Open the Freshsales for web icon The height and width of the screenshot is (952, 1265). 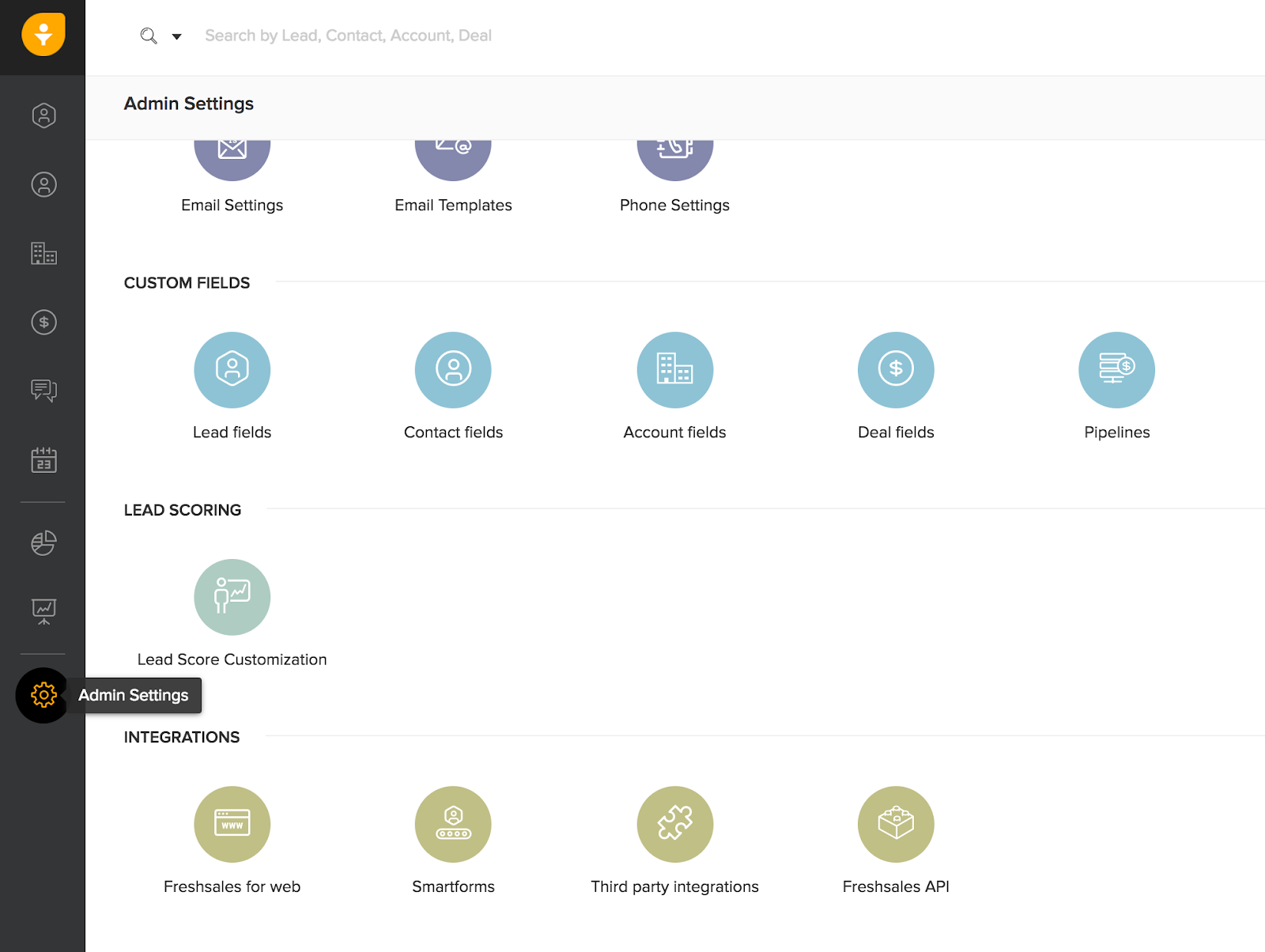point(232,824)
